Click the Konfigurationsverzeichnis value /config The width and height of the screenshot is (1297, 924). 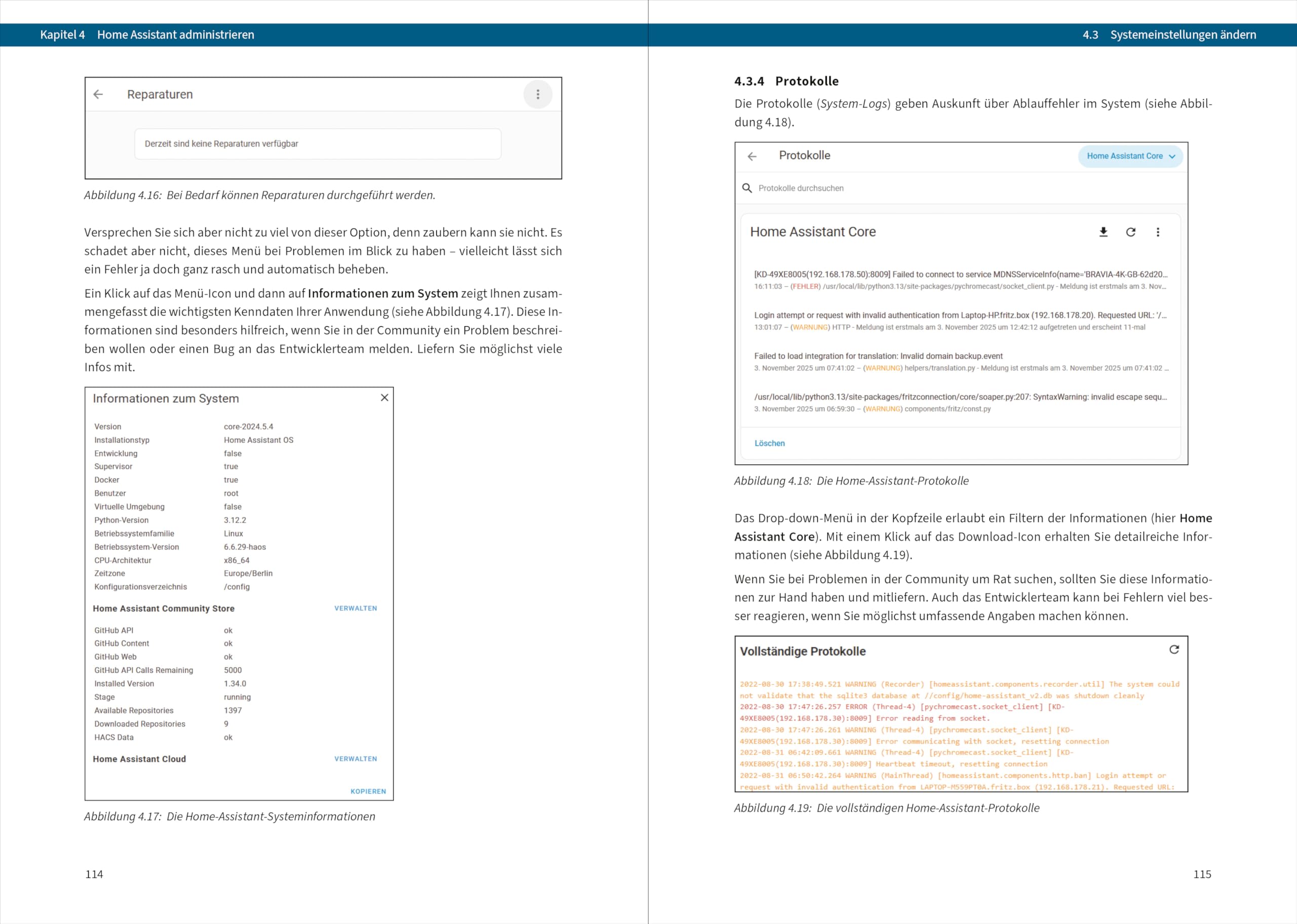[x=237, y=587]
